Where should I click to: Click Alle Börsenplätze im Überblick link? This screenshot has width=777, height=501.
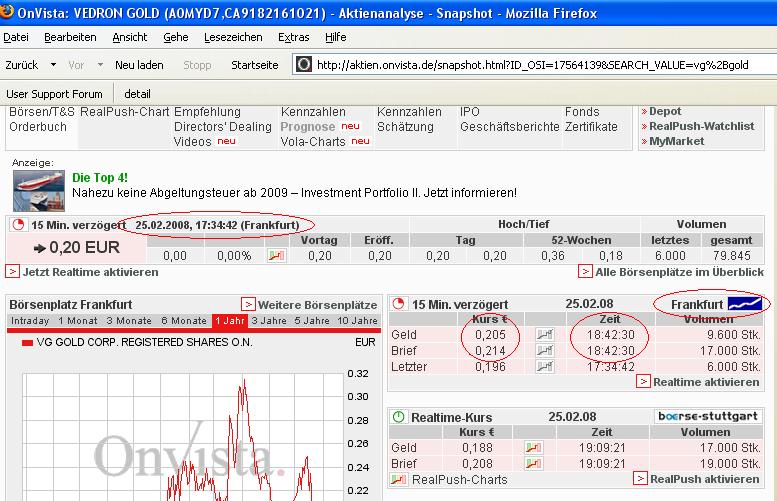coord(679,272)
